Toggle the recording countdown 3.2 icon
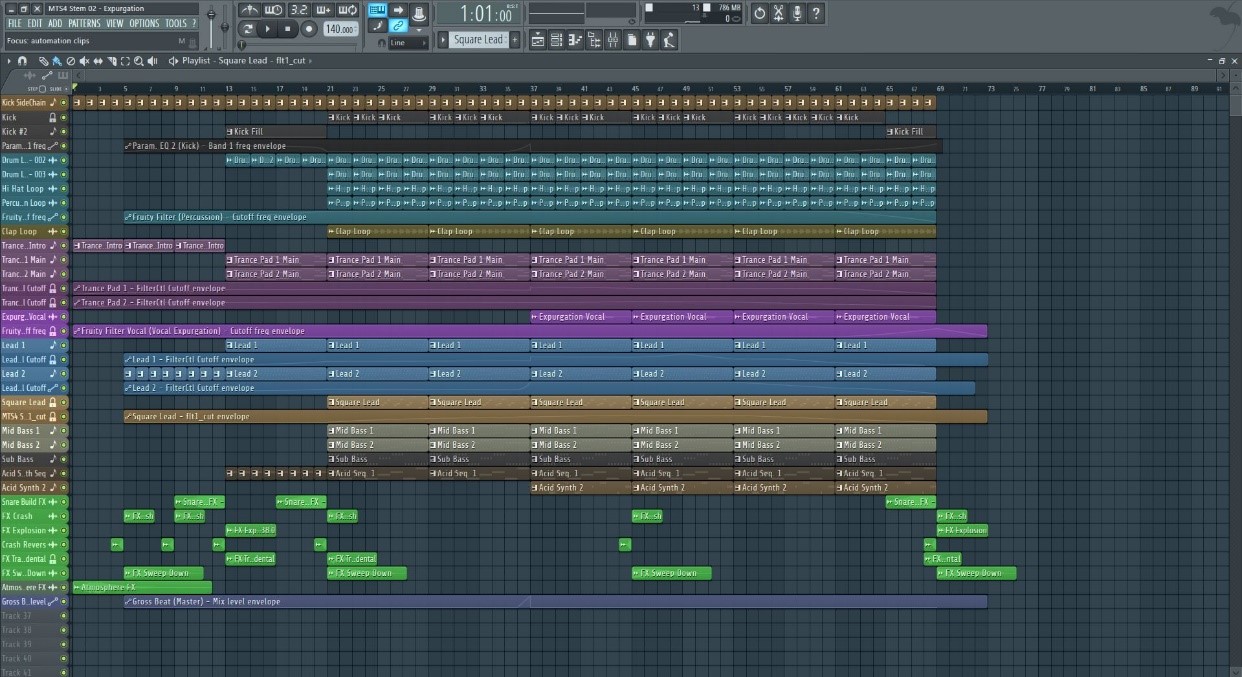Screen dimensions: 1242x677 (x=300, y=10)
